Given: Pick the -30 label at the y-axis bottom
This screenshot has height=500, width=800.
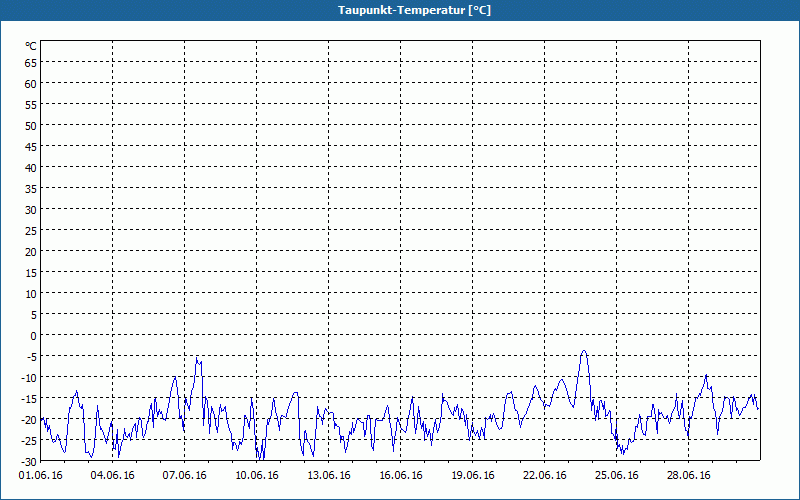Looking at the screenshot, I should (x=29, y=461).
